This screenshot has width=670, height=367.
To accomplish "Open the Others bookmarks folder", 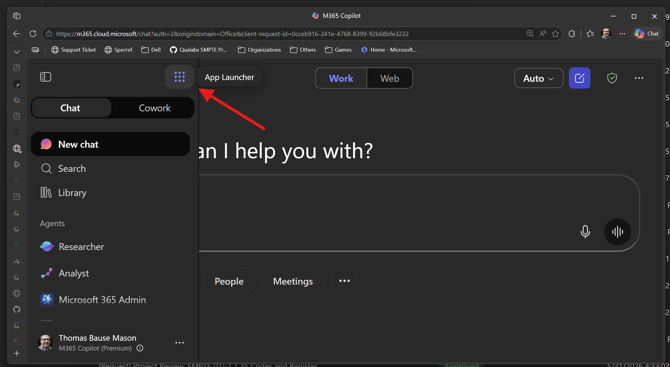I will (303, 50).
